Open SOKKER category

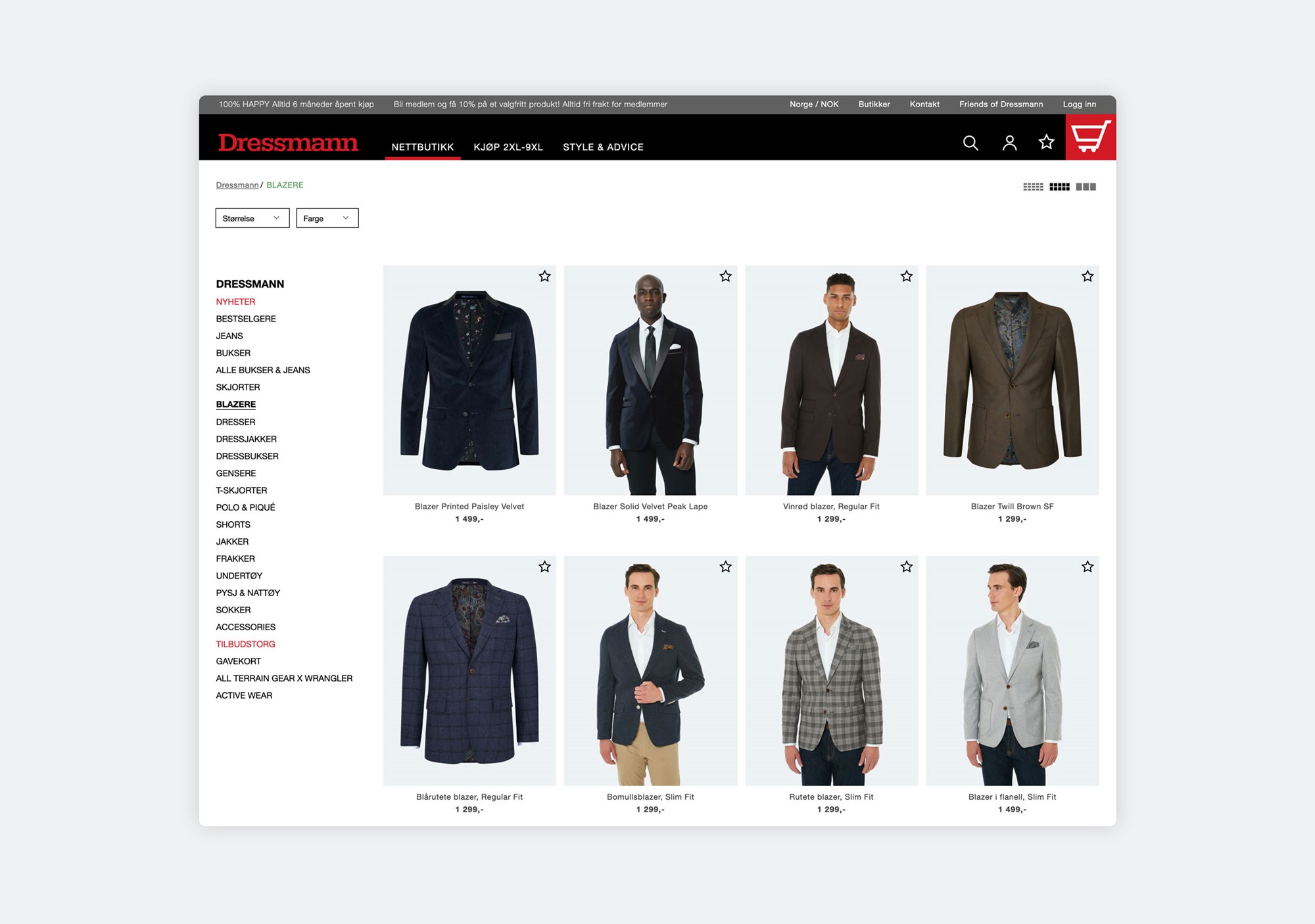pyautogui.click(x=233, y=610)
